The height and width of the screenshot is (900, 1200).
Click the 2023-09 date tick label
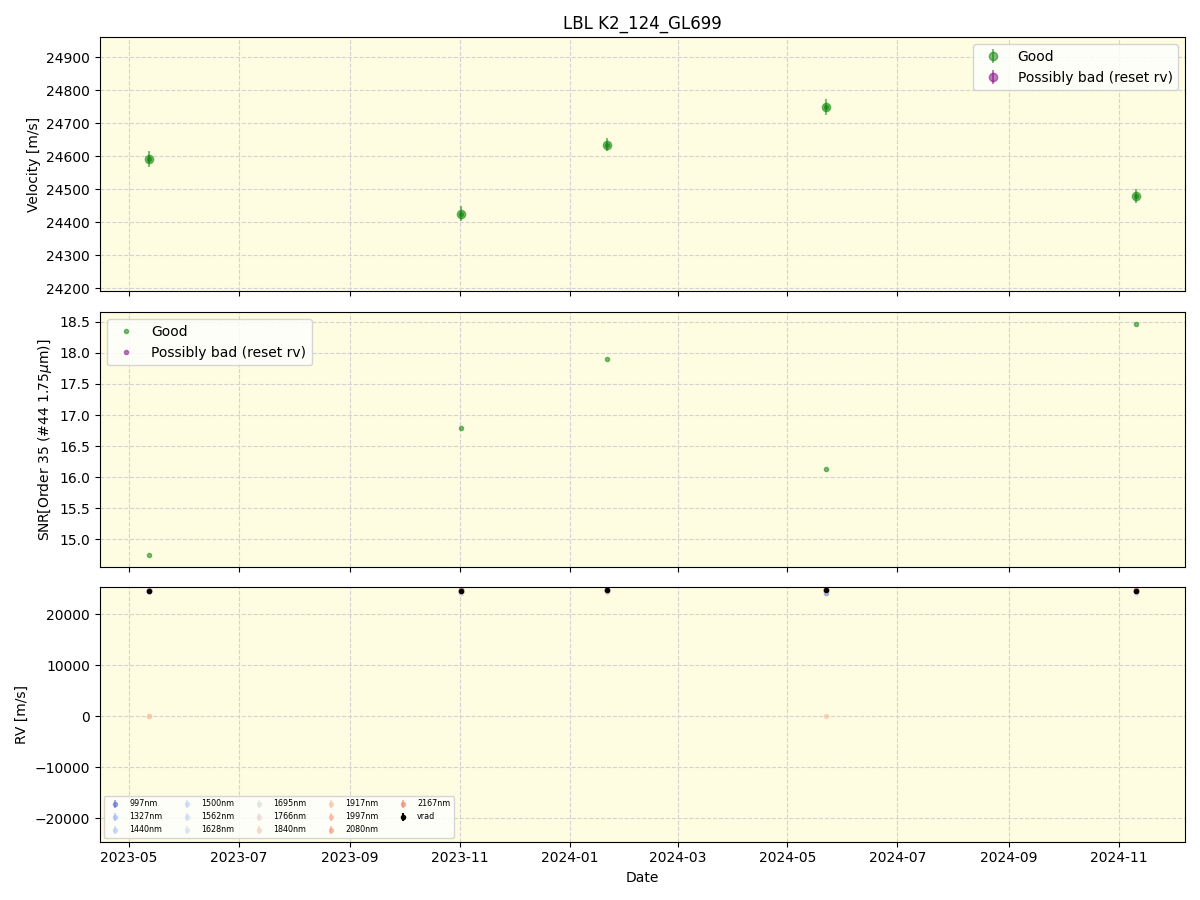[x=350, y=857]
